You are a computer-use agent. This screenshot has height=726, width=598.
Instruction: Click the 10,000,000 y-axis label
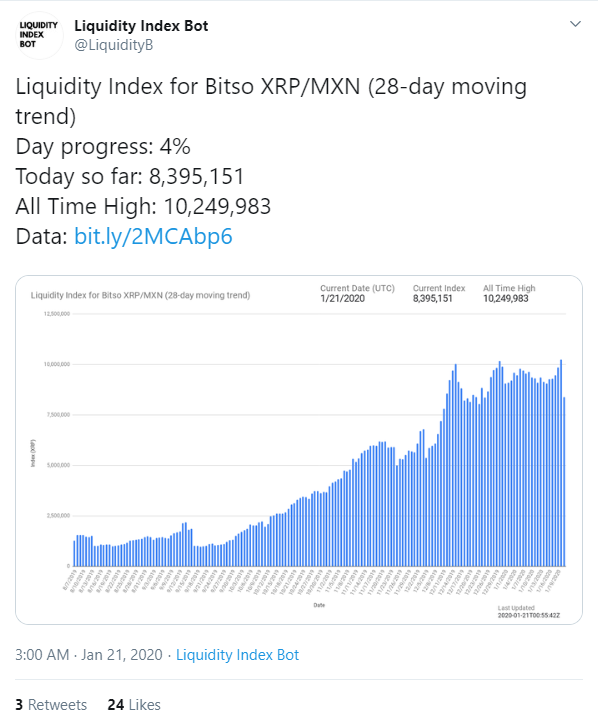coord(57,364)
